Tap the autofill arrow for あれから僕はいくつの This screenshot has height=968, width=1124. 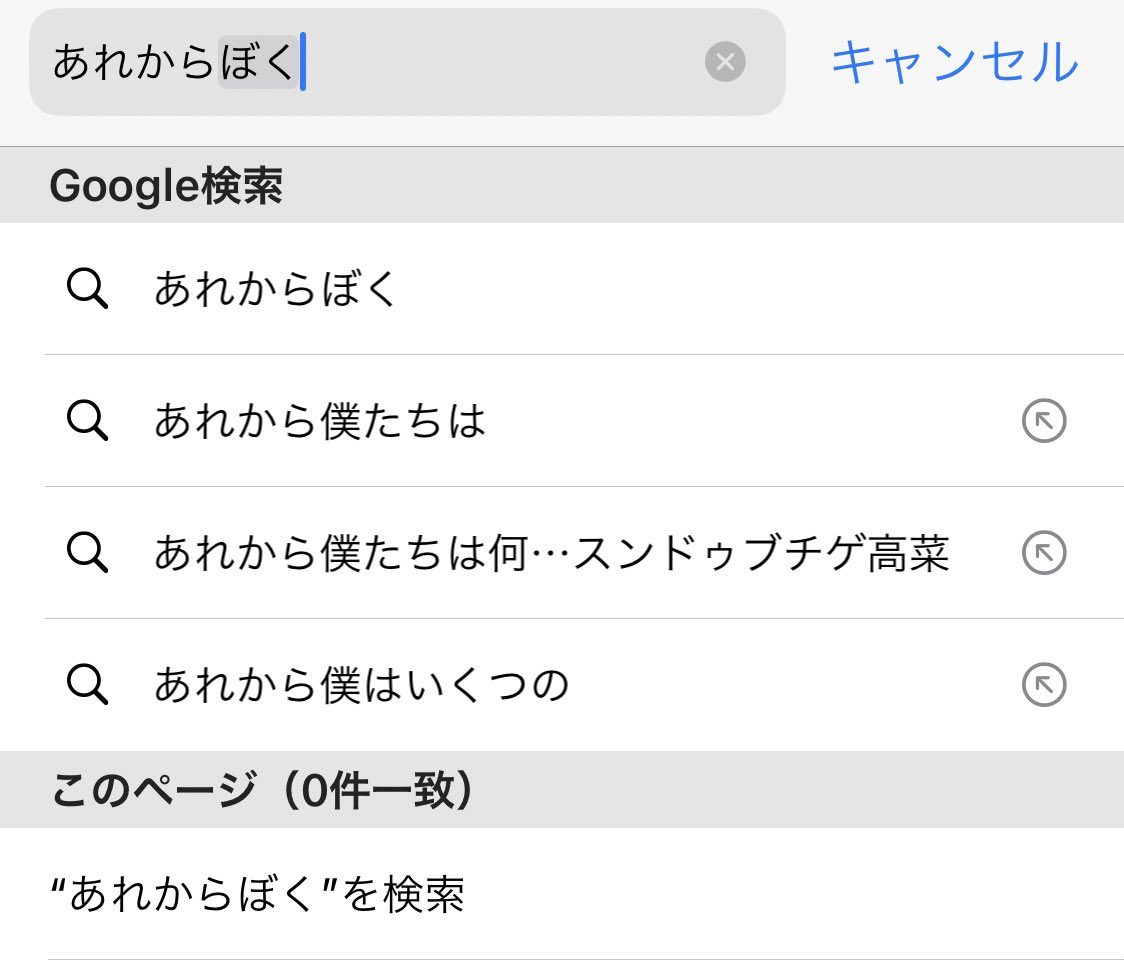click(1043, 685)
